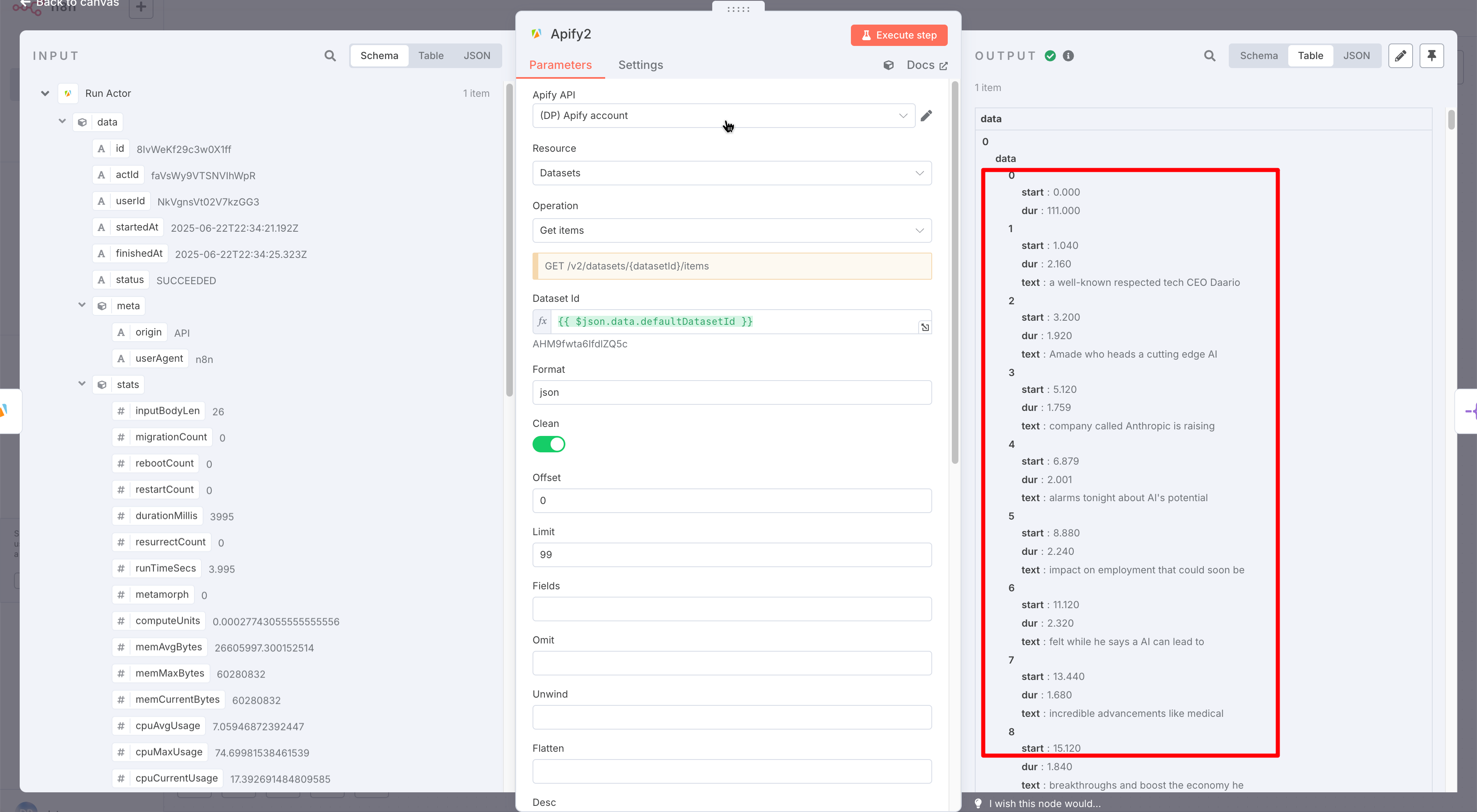Click the defaultDatasetId expression text
This screenshot has height=812, width=1477.
click(x=655, y=322)
